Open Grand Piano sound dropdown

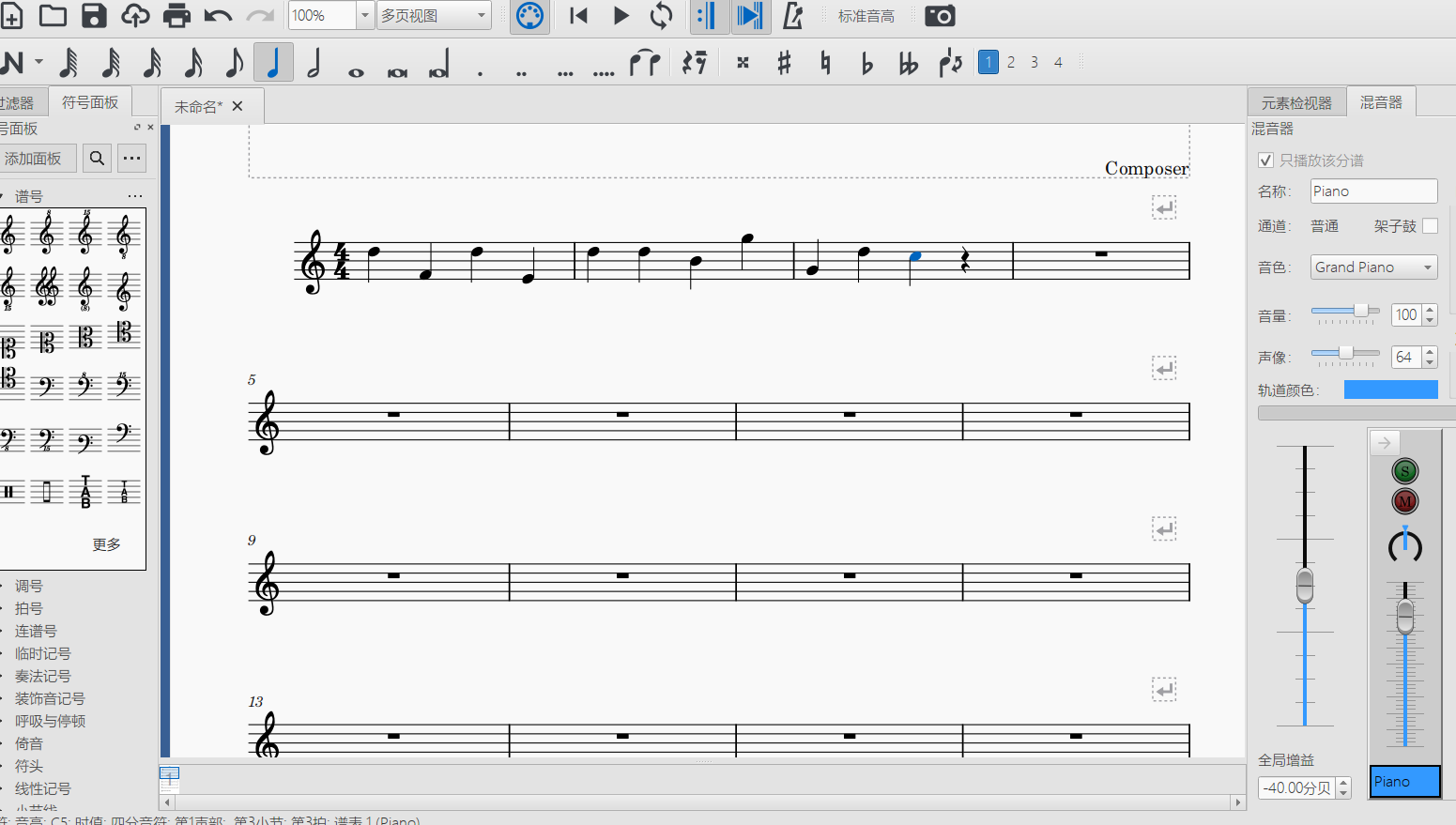click(1373, 267)
